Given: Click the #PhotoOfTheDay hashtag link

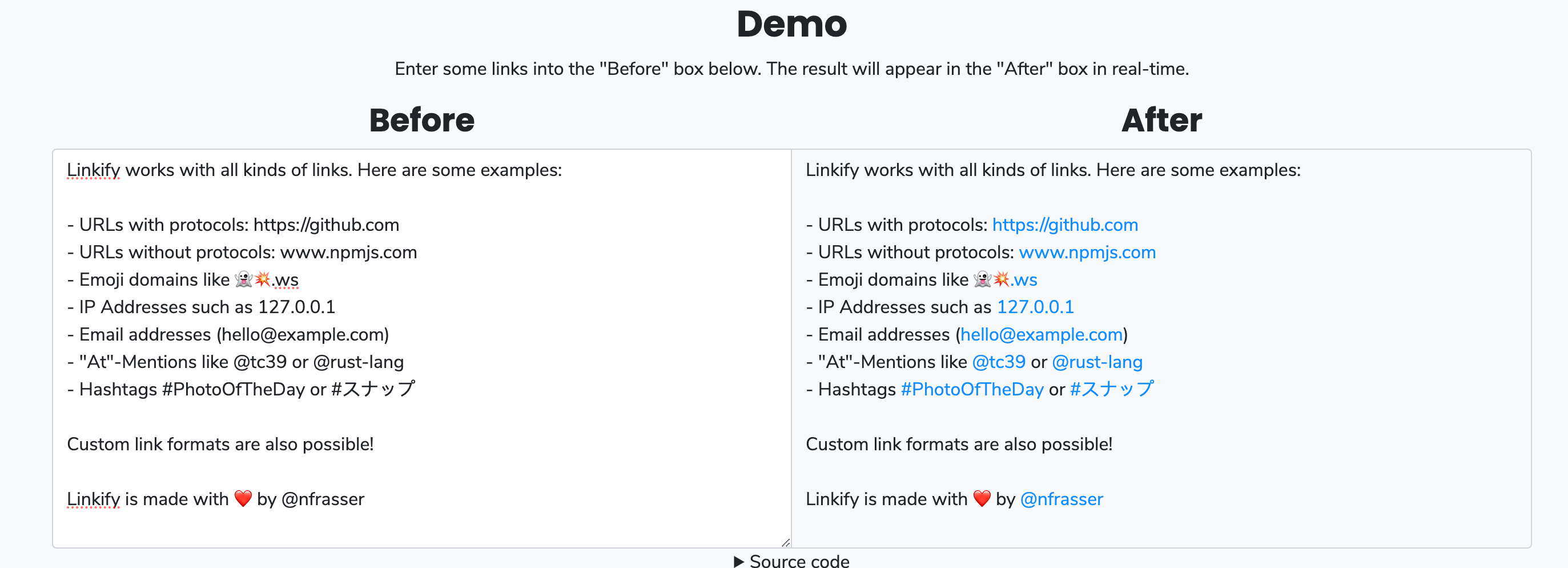Looking at the screenshot, I should (971, 390).
